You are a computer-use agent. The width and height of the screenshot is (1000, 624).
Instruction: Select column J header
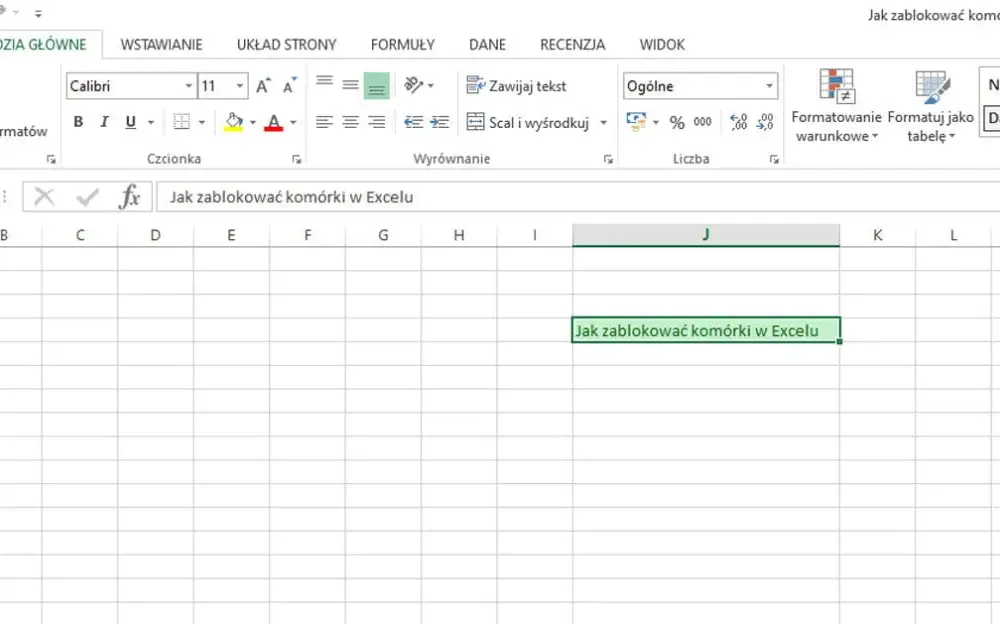tap(706, 235)
